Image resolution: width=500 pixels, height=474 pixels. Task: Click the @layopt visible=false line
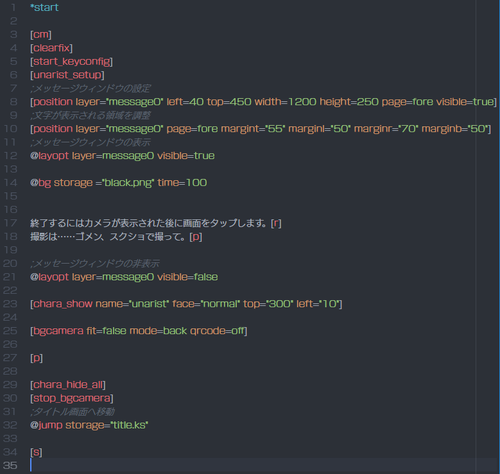[x=124, y=277]
